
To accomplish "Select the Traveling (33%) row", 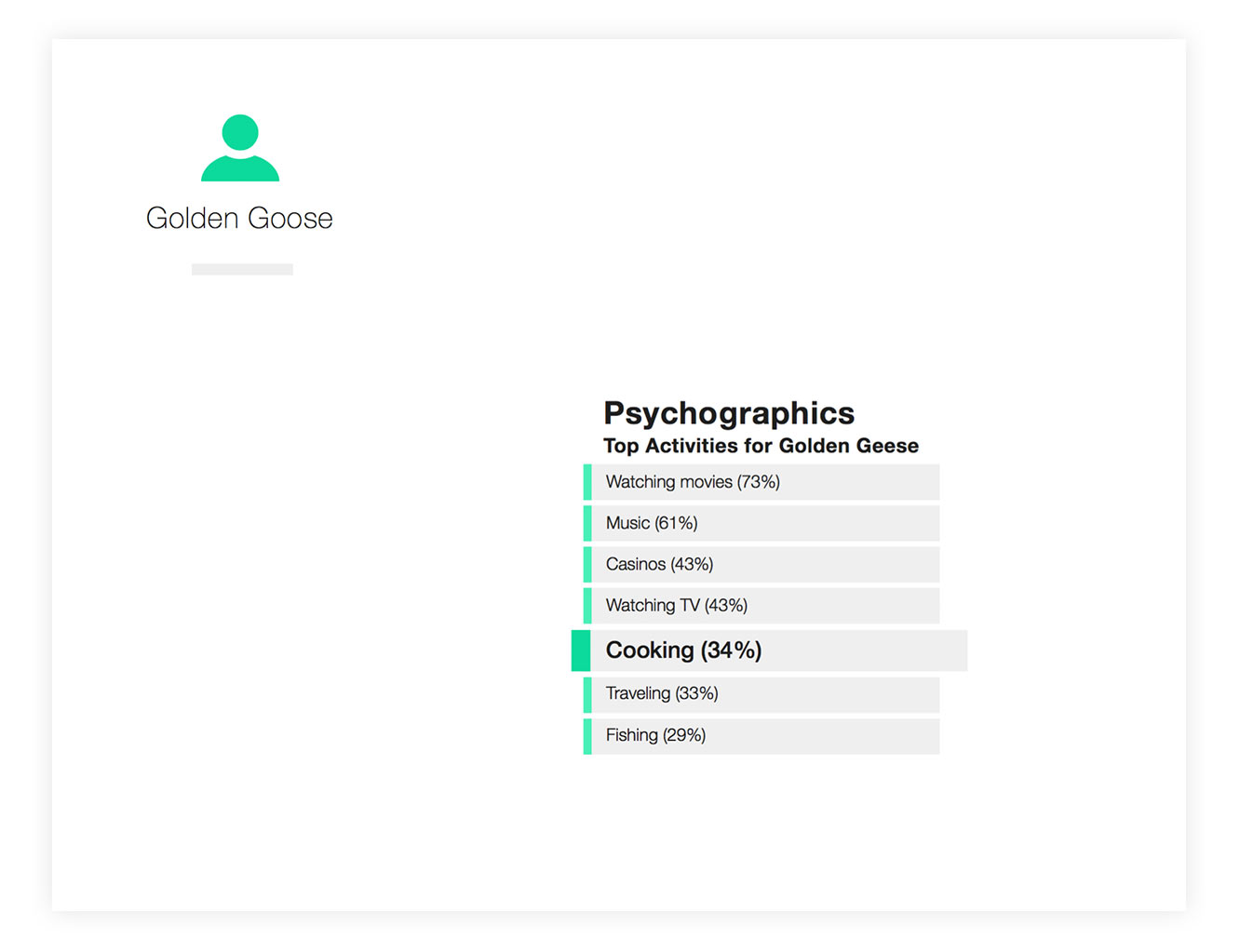I will click(762, 694).
